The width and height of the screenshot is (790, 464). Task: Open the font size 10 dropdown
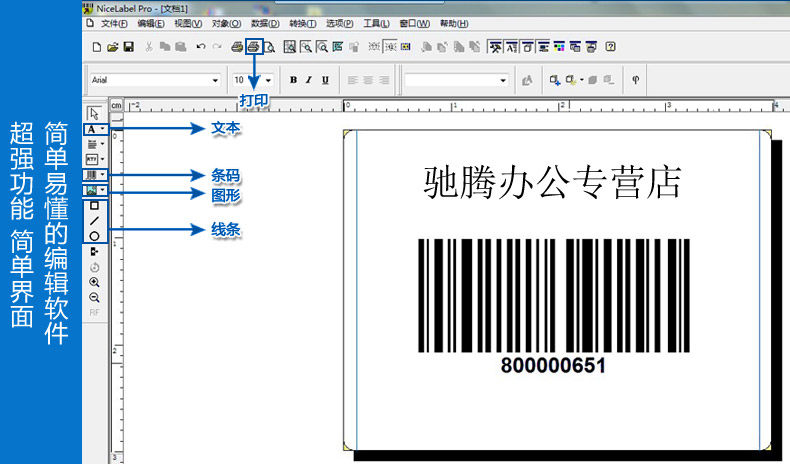tap(268, 80)
